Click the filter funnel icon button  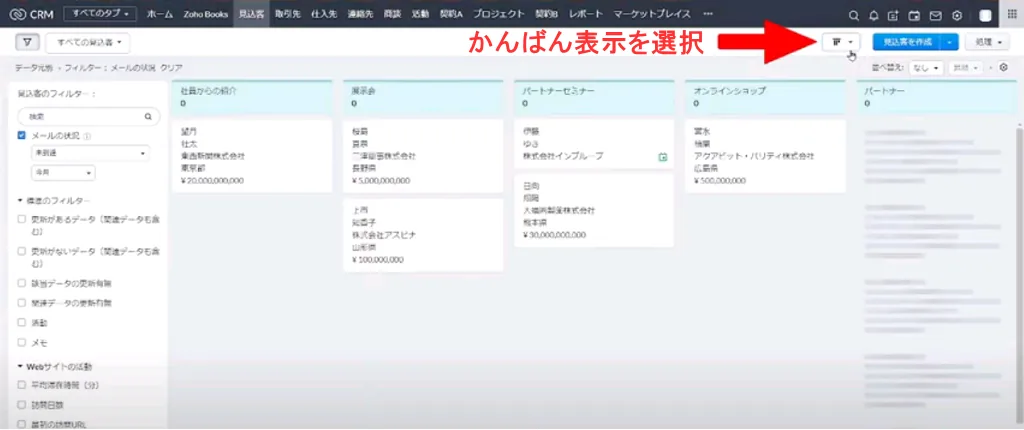pyautogui.click(x=27, y=42)
